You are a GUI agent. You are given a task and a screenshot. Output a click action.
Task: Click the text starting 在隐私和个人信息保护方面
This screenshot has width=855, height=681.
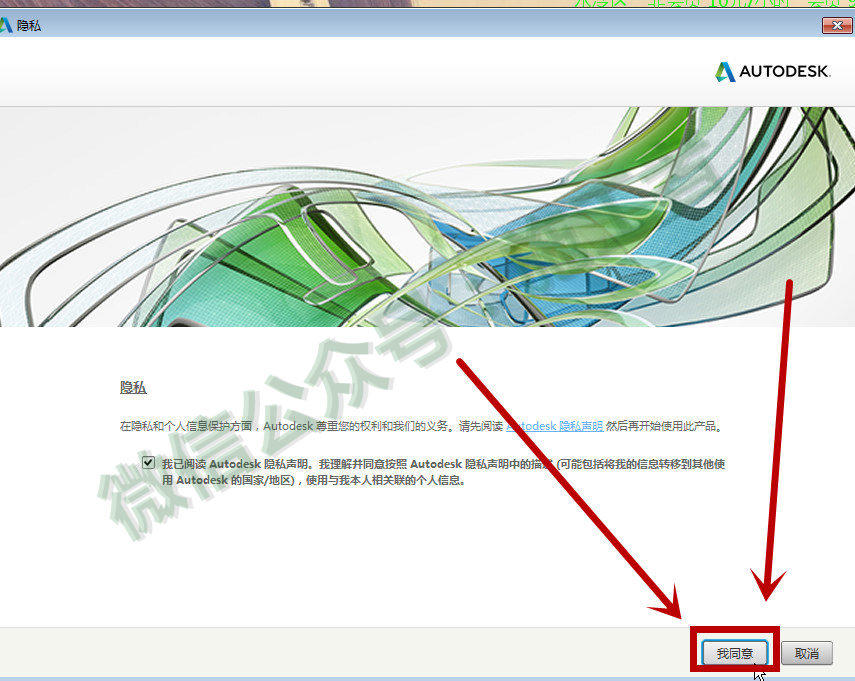click(x=421, y=426)
